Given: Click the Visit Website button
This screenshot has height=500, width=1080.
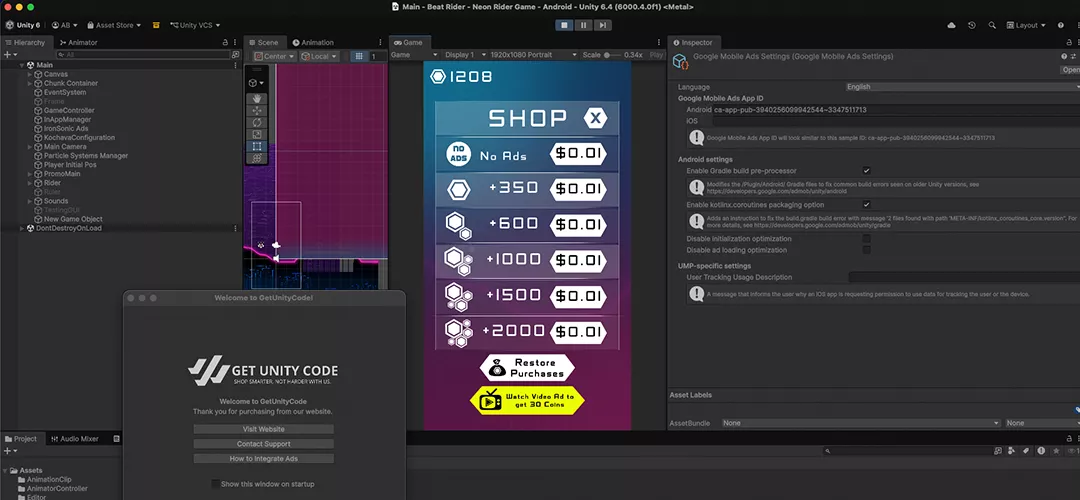Looking at the screenshot, I should pos(264,429).
